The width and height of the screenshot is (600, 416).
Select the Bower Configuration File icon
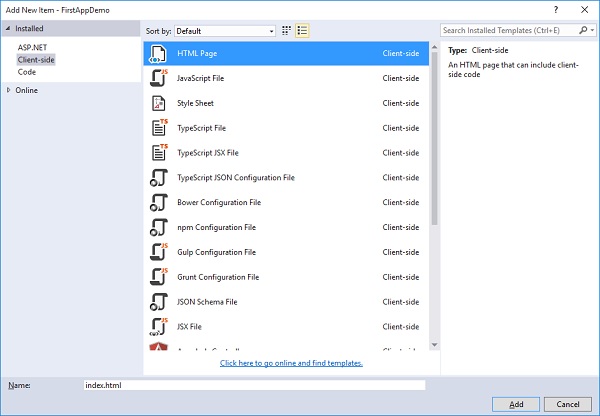click(x=158, y=202)
